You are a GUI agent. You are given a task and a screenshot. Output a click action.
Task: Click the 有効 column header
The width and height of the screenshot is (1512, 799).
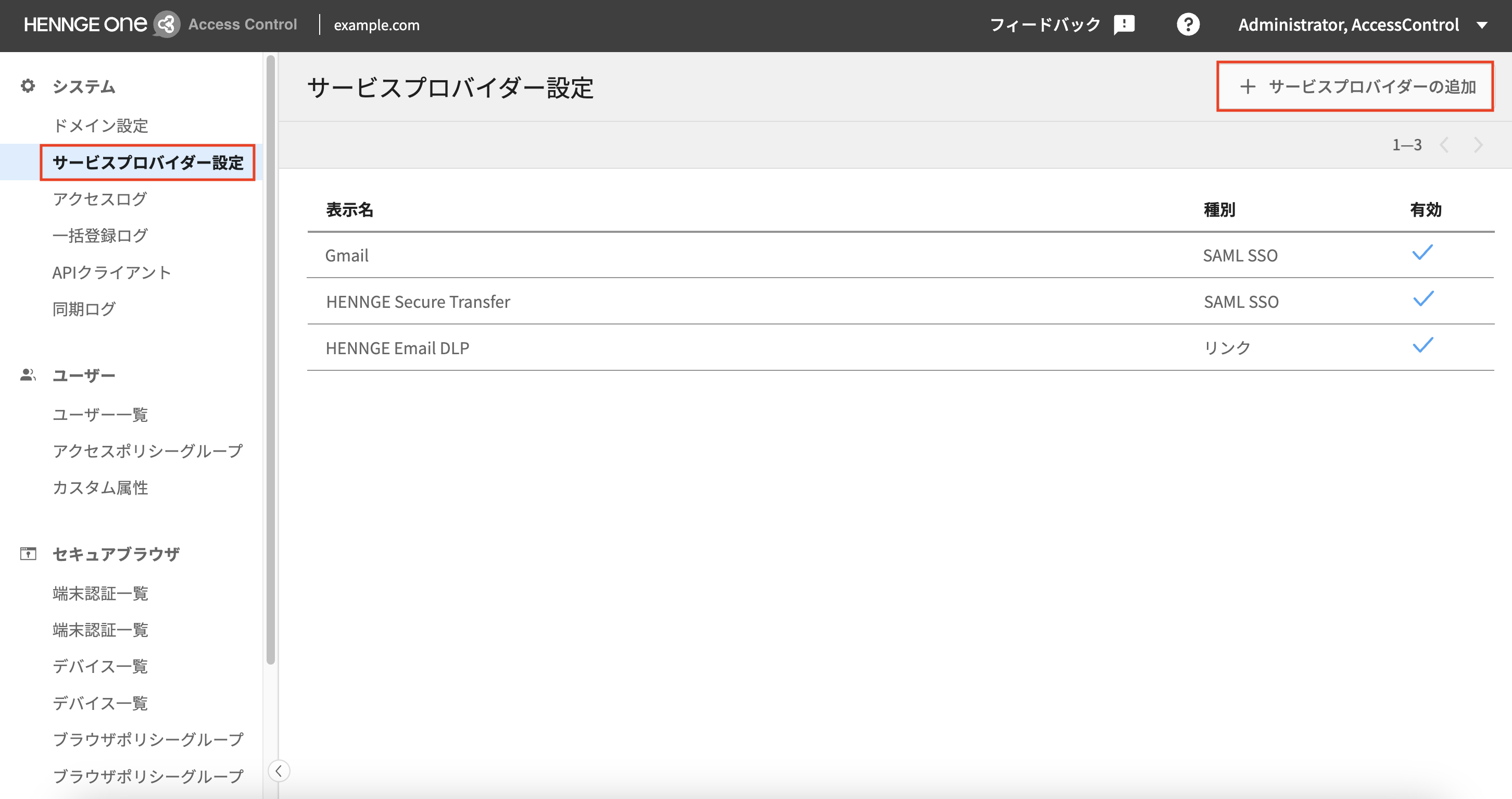pos(1426,209)
